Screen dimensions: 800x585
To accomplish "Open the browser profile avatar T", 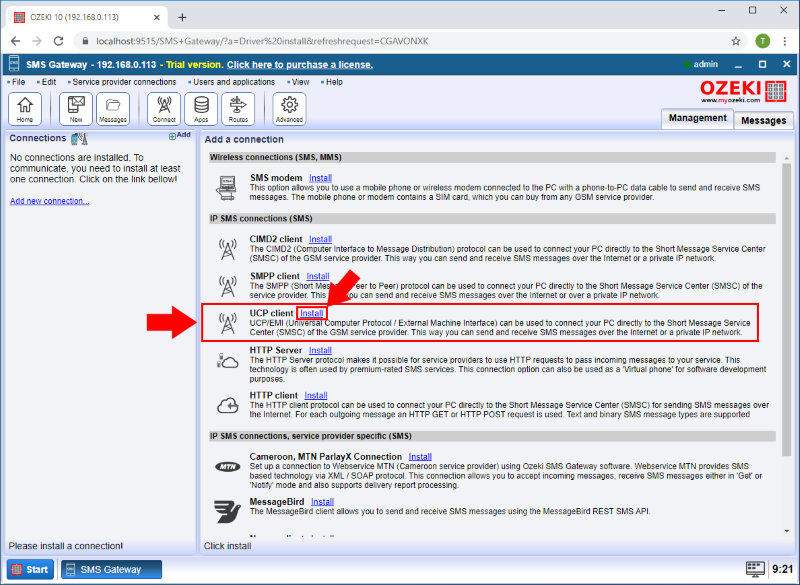I will pos(763,41).
